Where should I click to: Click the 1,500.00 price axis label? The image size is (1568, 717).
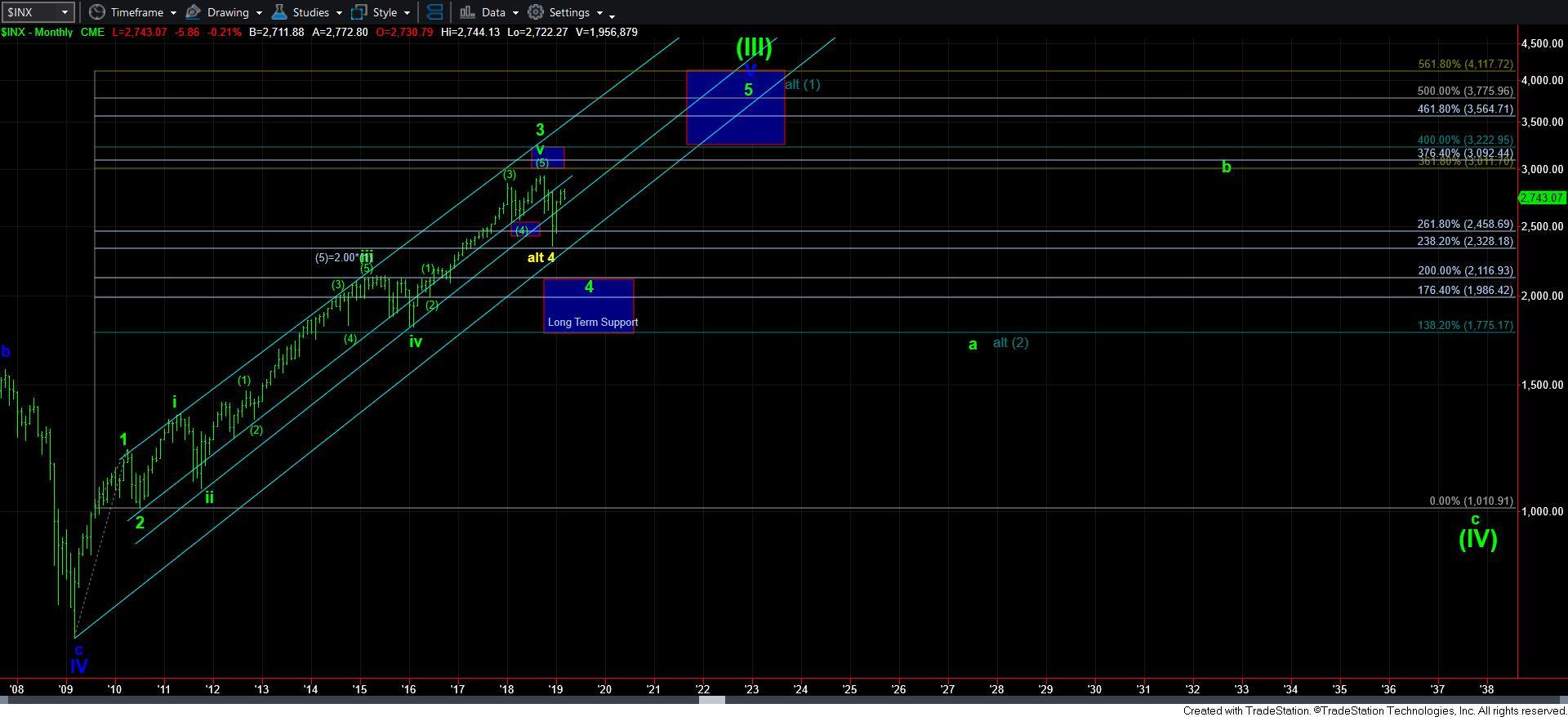click(x=1543, y=385)
